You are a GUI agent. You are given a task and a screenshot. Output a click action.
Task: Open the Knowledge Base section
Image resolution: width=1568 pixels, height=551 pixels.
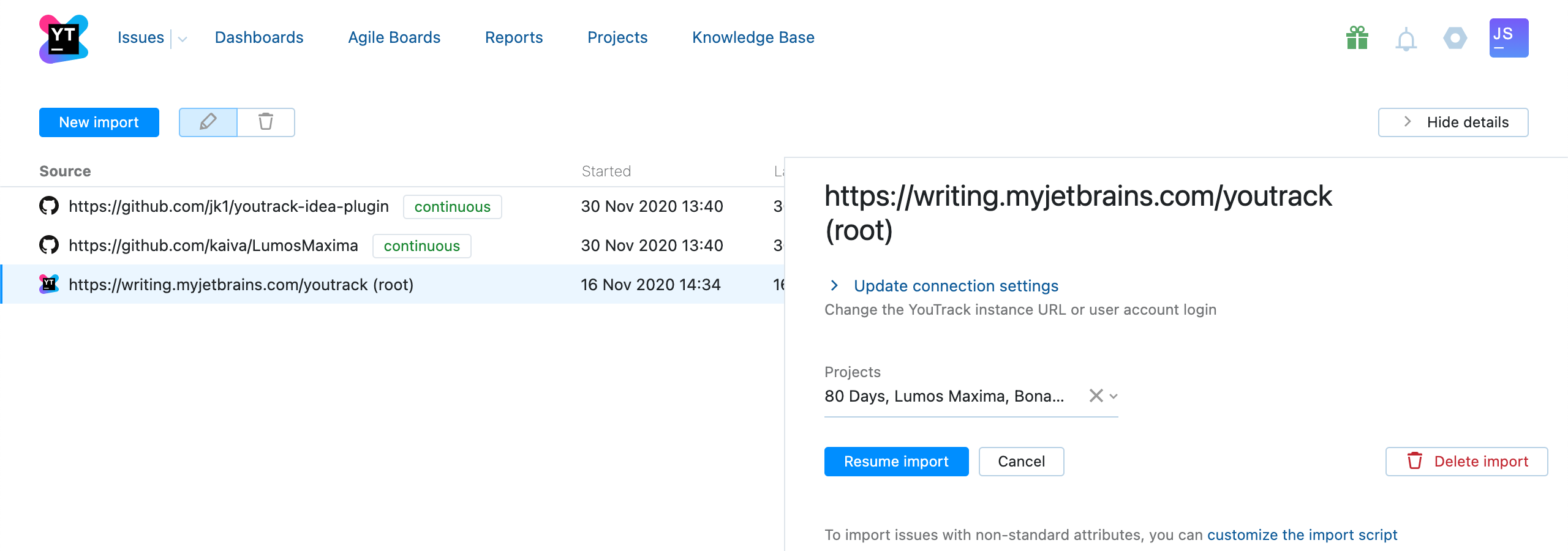(x=753, y=37)
